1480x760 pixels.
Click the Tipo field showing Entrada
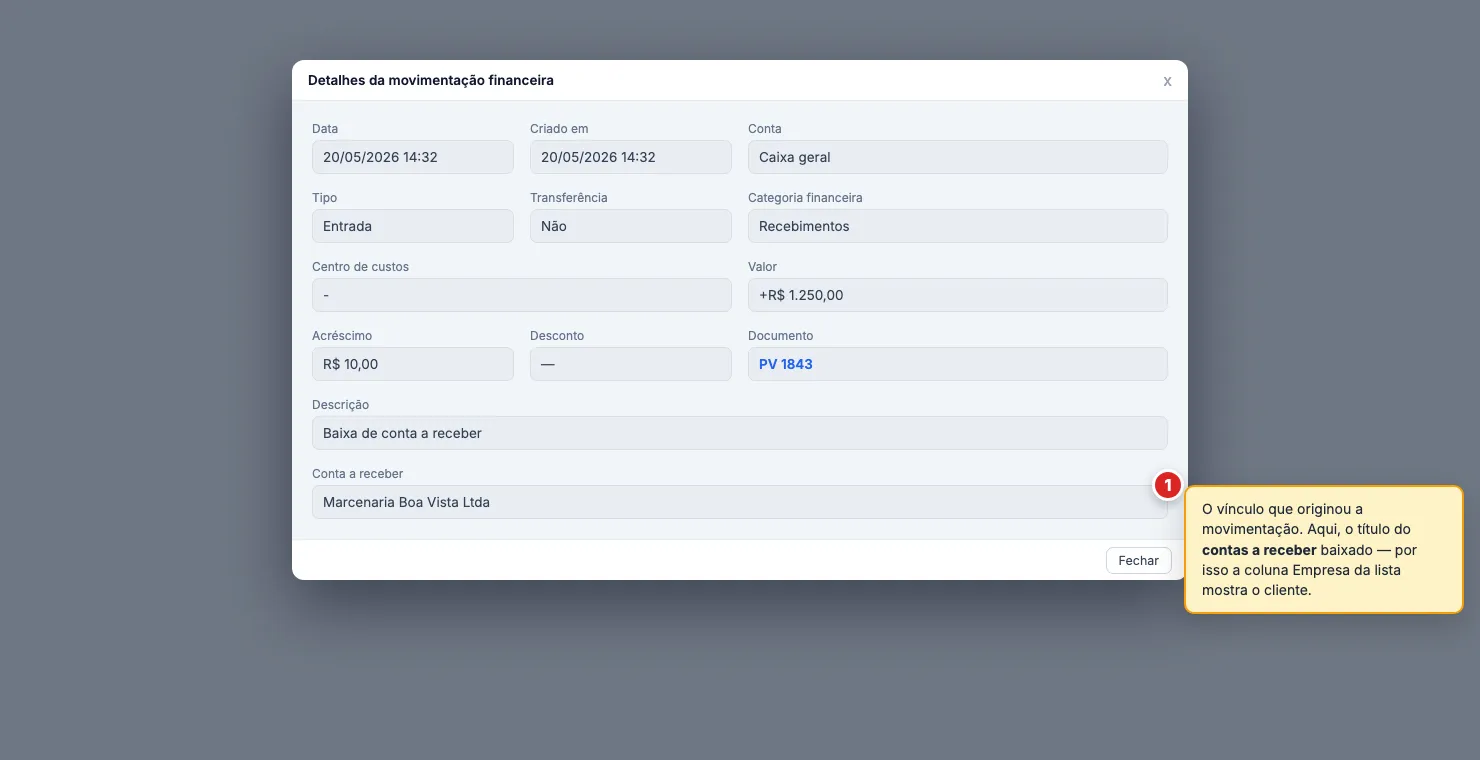click(x=413, y=226)
